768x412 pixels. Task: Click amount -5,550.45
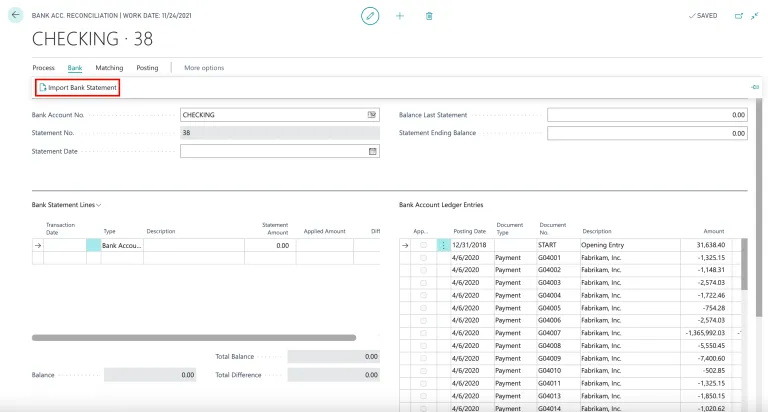point(711,346)
